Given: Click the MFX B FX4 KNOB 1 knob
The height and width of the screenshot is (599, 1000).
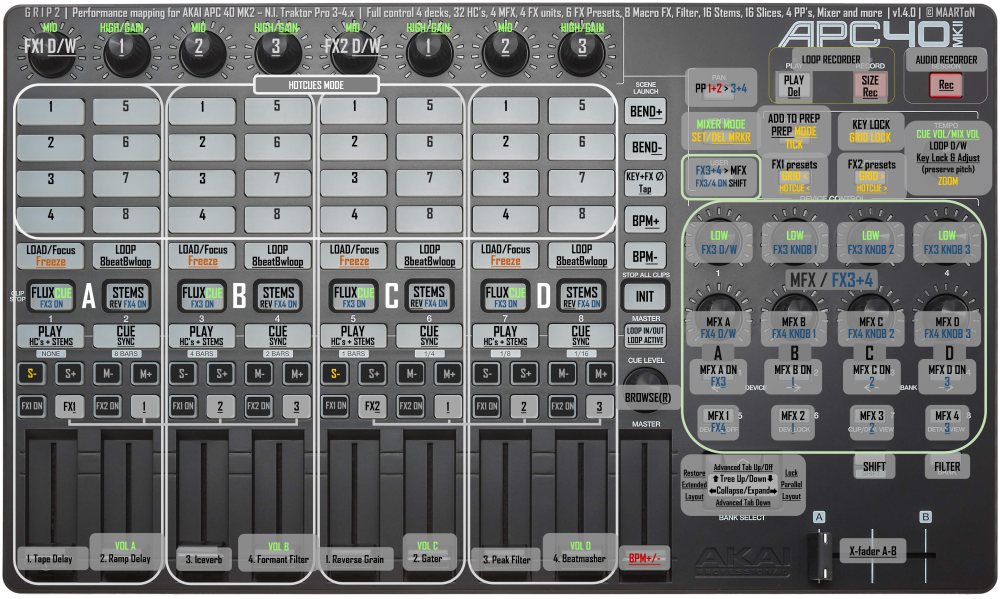Looking at the screenshot, I should coord(793,327).
